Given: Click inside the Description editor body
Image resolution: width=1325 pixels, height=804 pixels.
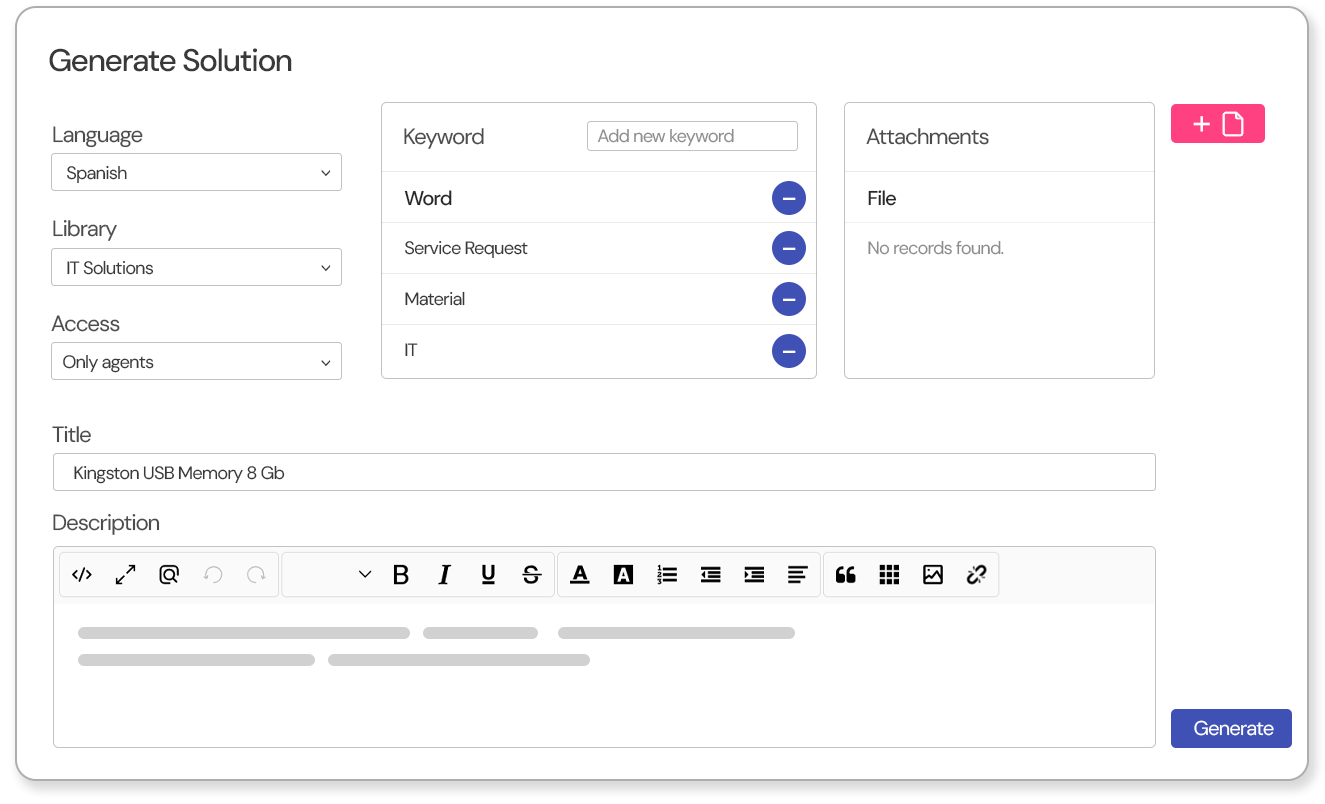Looking at the screenshot, I should 604,675.
